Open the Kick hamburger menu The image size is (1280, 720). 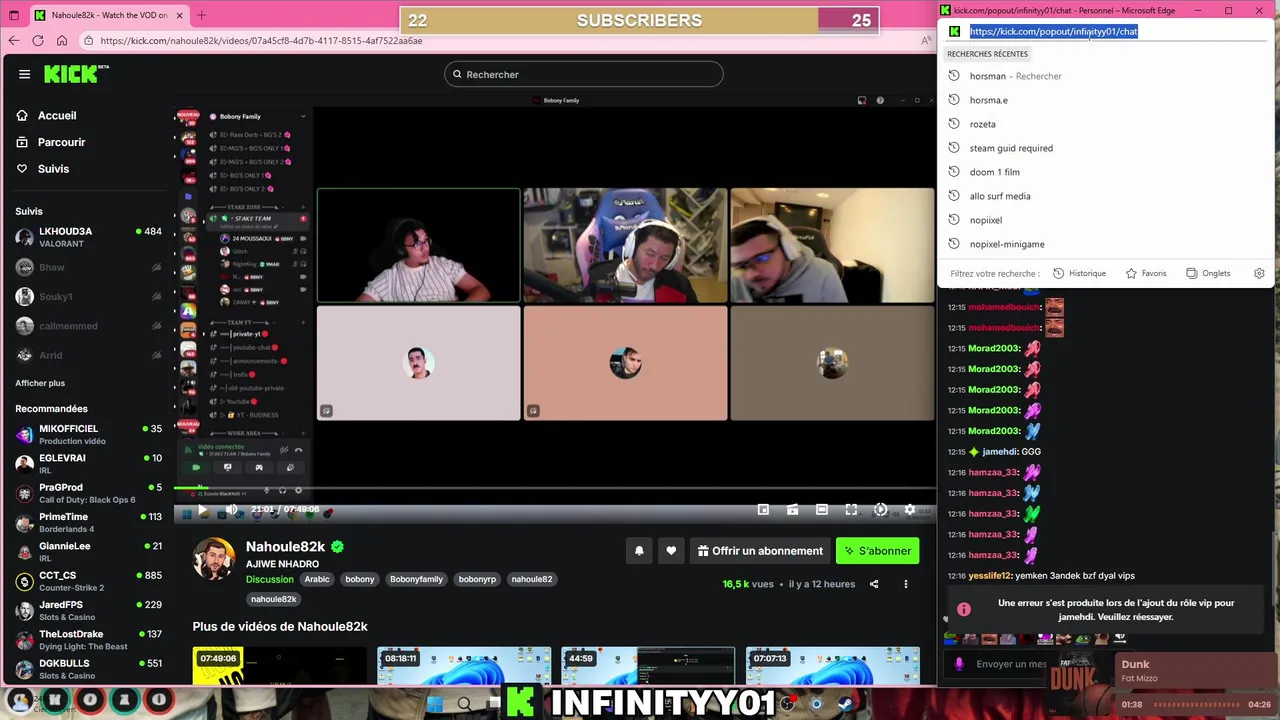tap(24, 74)
